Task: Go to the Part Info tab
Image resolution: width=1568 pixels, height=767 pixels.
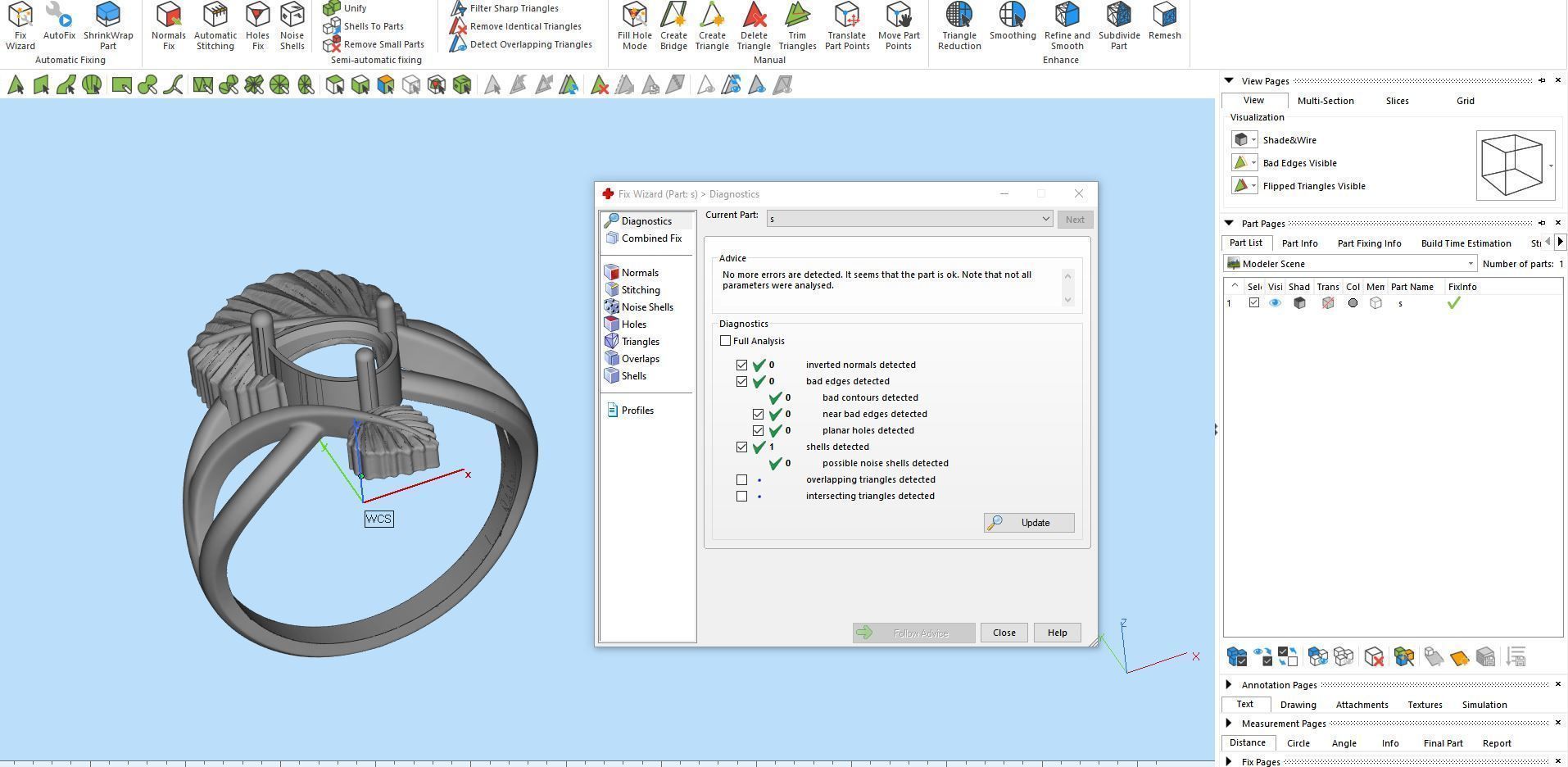Action: 1299,243
